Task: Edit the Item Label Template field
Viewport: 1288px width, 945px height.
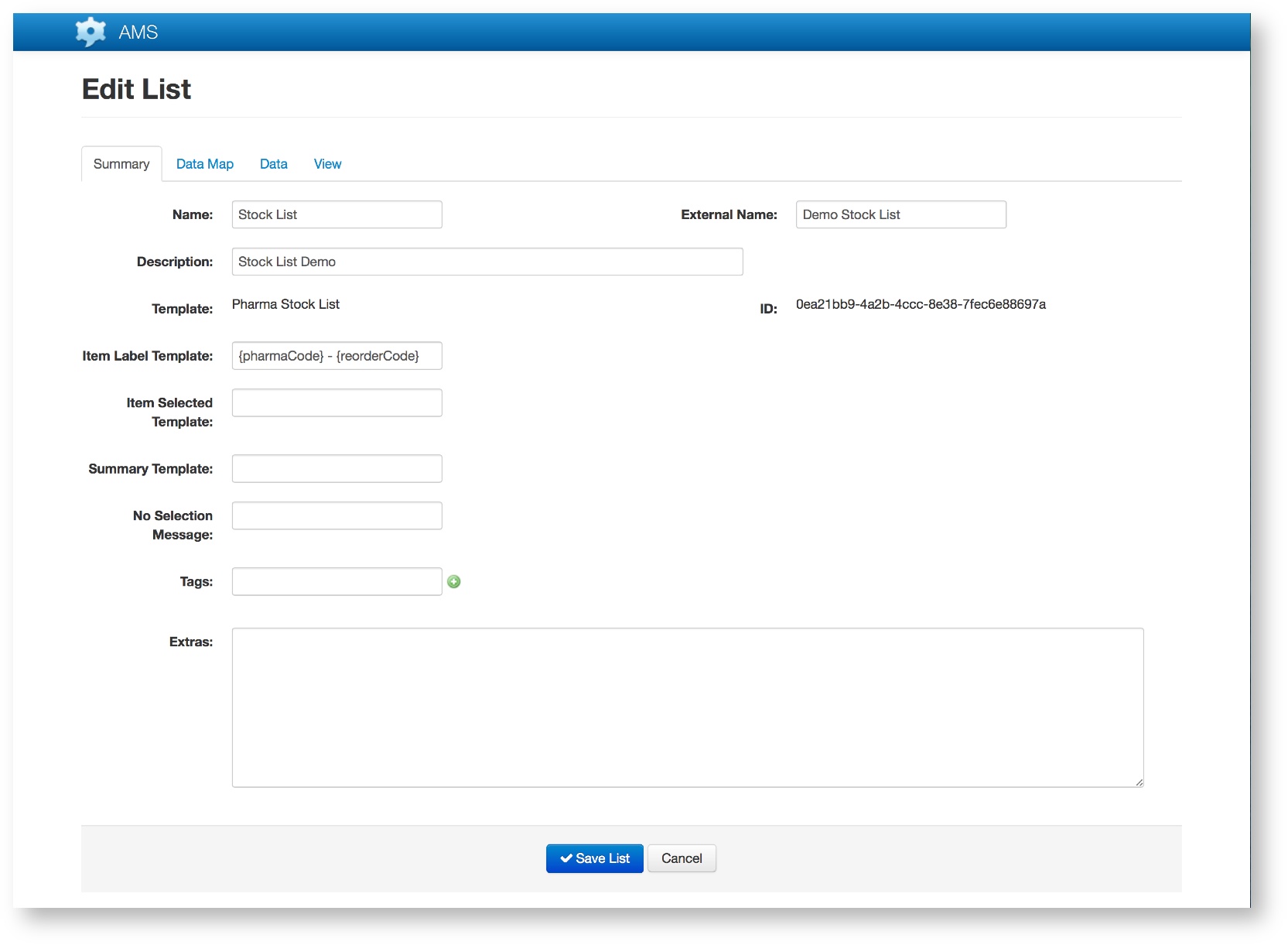Action: click(337, 356)
